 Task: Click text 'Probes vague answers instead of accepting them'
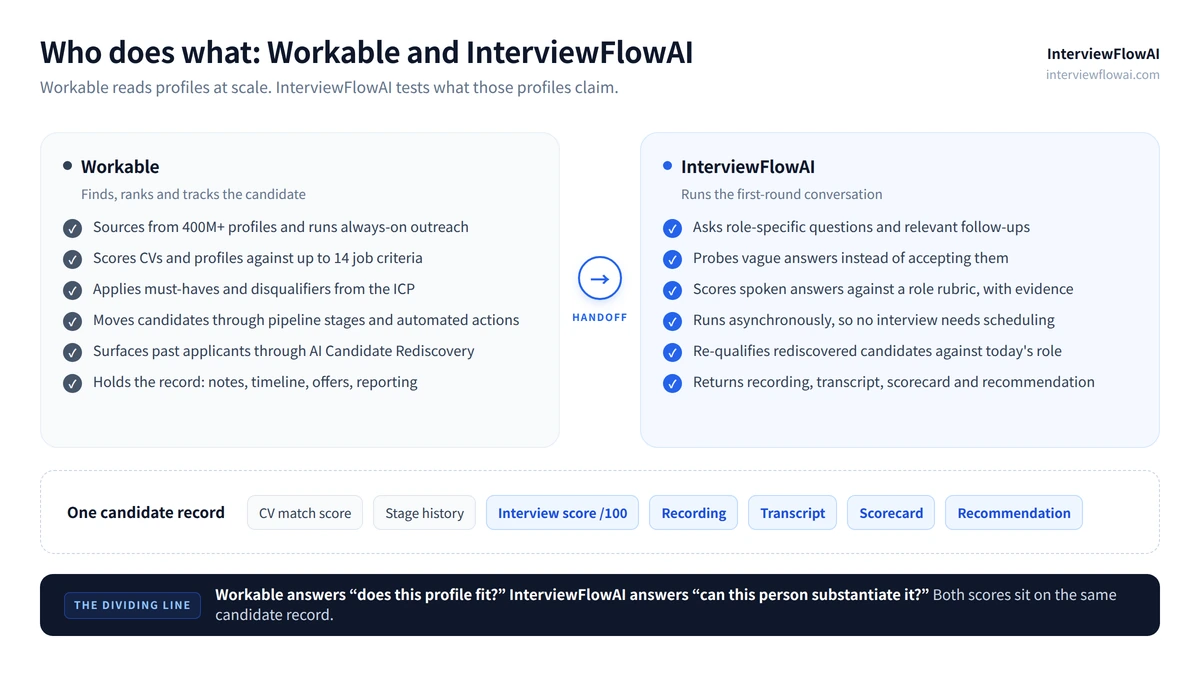coord(851,258)
